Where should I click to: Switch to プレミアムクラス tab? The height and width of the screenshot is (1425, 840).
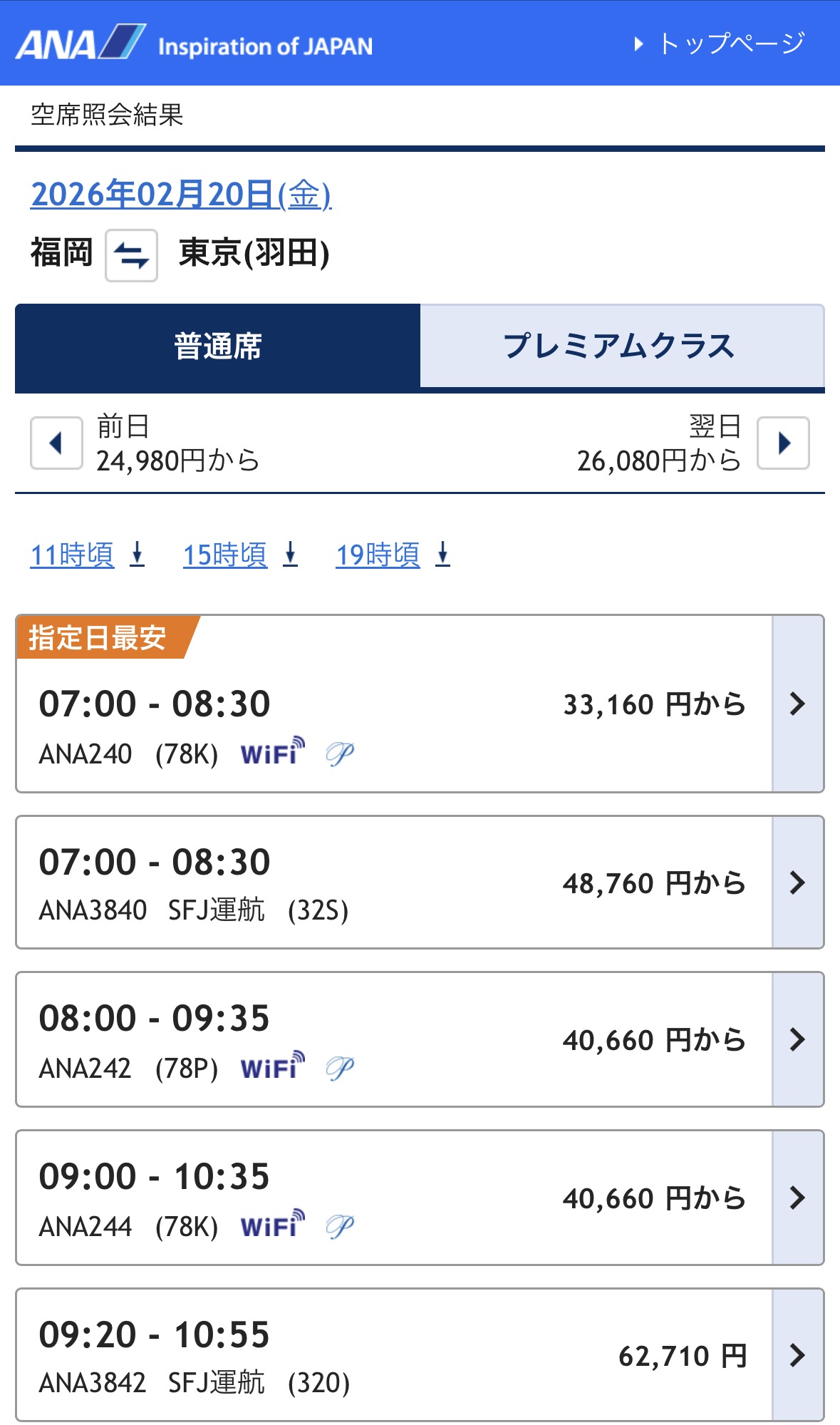tap(620, 346)
